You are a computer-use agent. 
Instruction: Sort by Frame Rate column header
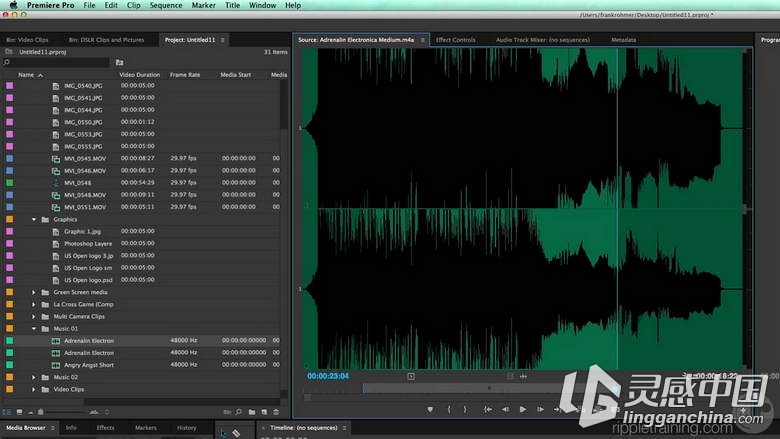(185, 75)
